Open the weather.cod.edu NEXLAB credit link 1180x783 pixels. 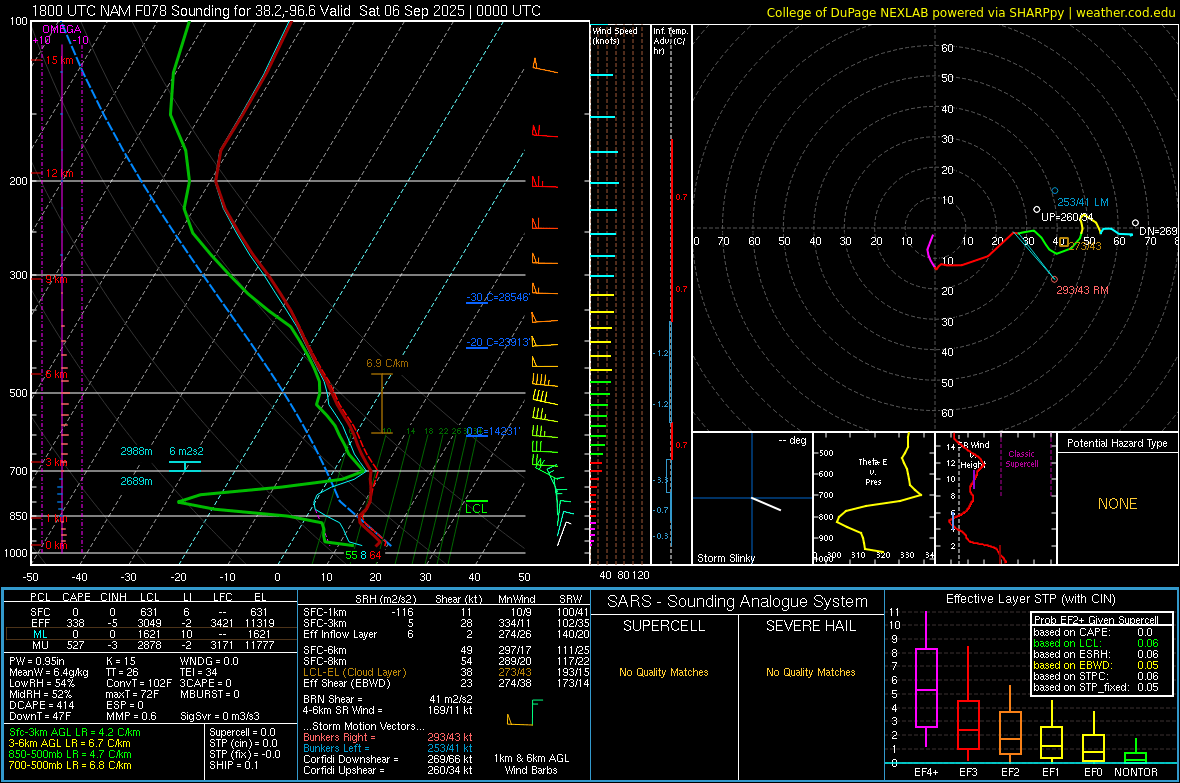(970, 12)
